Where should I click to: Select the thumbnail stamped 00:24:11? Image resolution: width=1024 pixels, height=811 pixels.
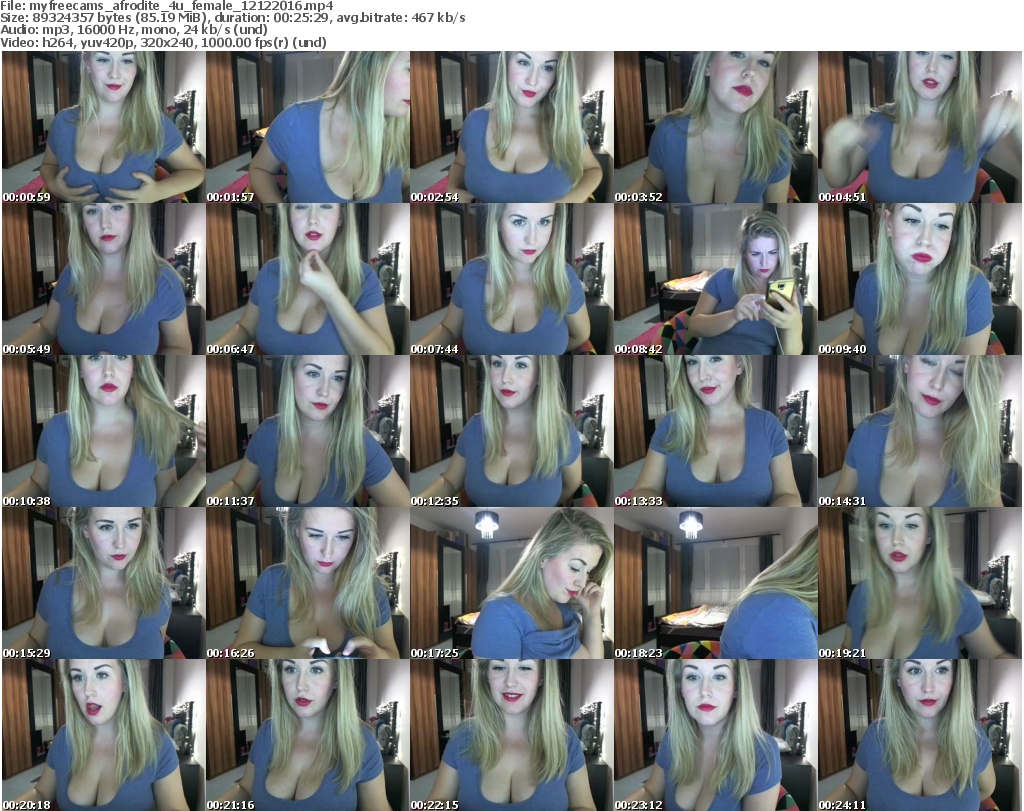click(920, 735)
